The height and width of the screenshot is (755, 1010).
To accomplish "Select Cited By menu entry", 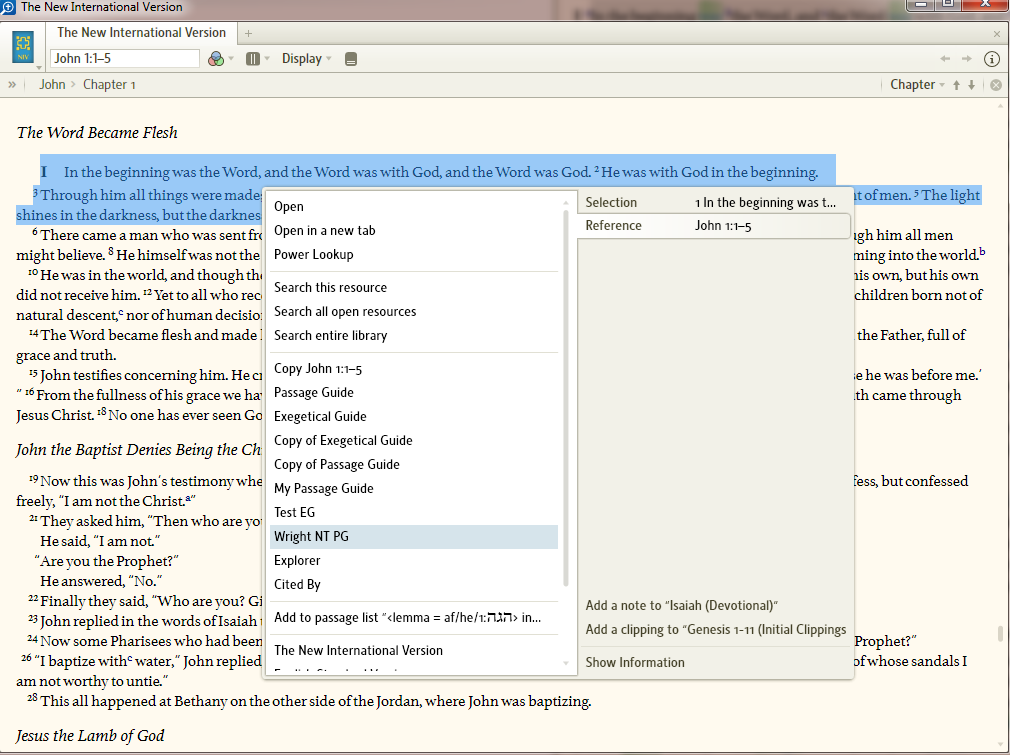I will coord(414,584).
